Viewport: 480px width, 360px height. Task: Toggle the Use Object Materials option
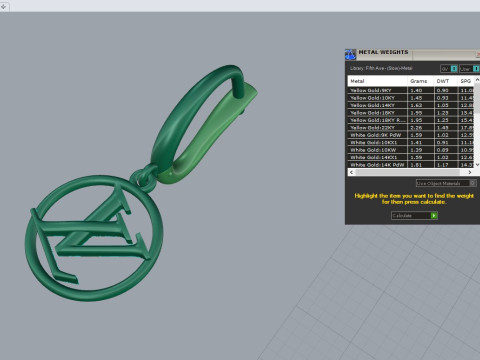[x=446, y=183]
